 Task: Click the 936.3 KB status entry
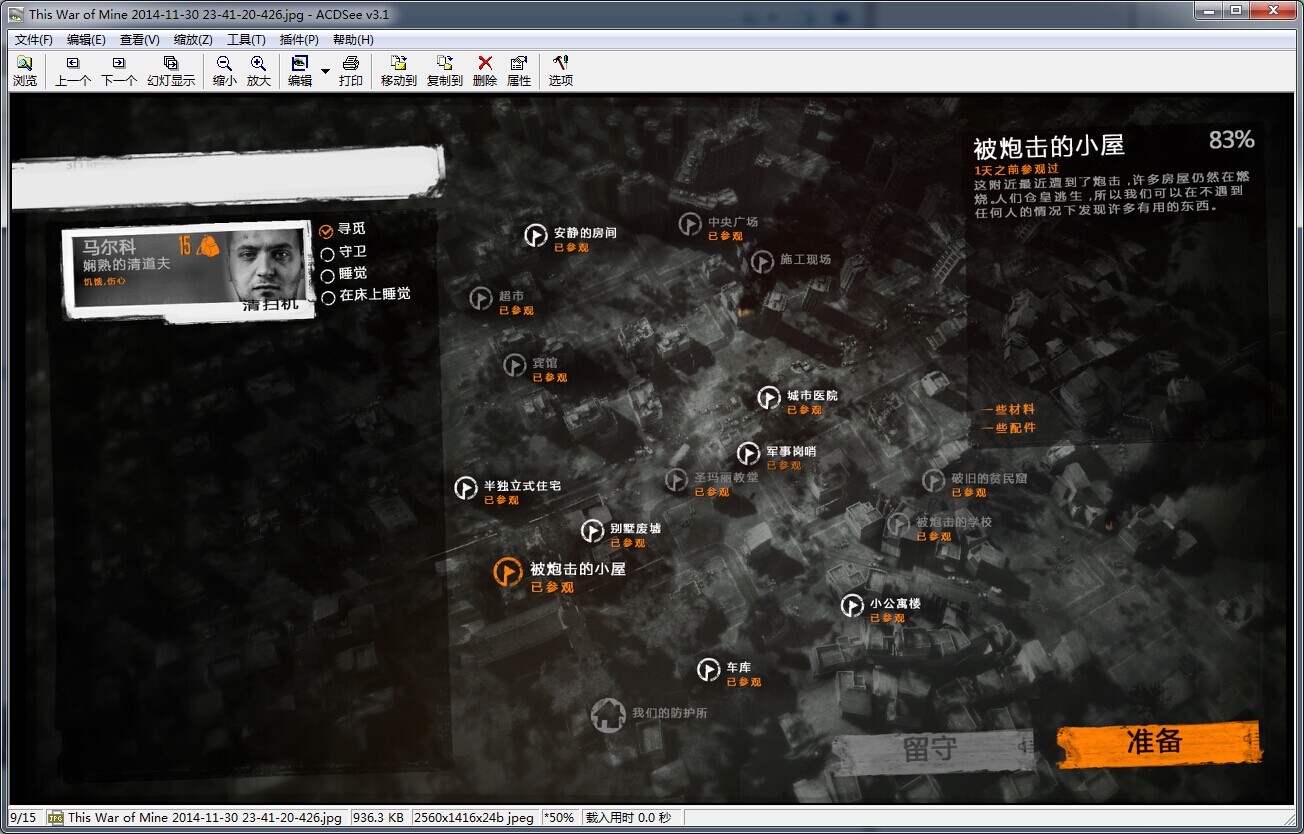378,818
